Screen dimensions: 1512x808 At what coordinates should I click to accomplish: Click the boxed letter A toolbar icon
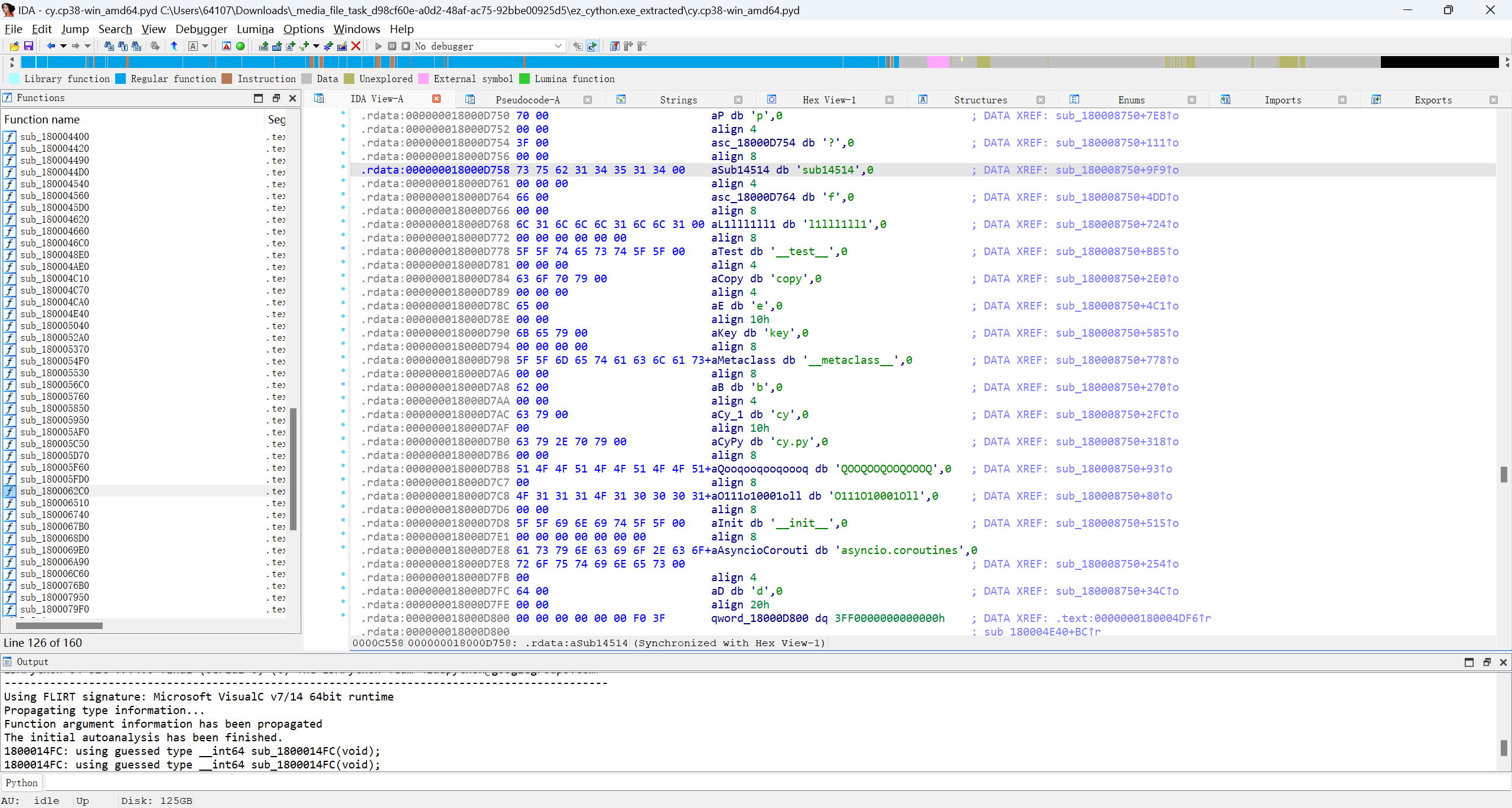(193, 46)
